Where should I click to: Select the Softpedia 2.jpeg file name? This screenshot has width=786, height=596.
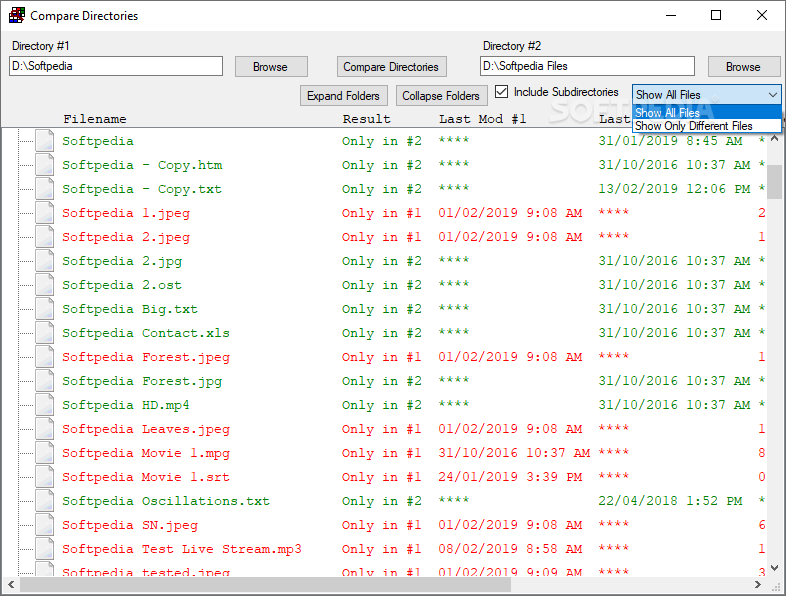[x=126, y=238]
